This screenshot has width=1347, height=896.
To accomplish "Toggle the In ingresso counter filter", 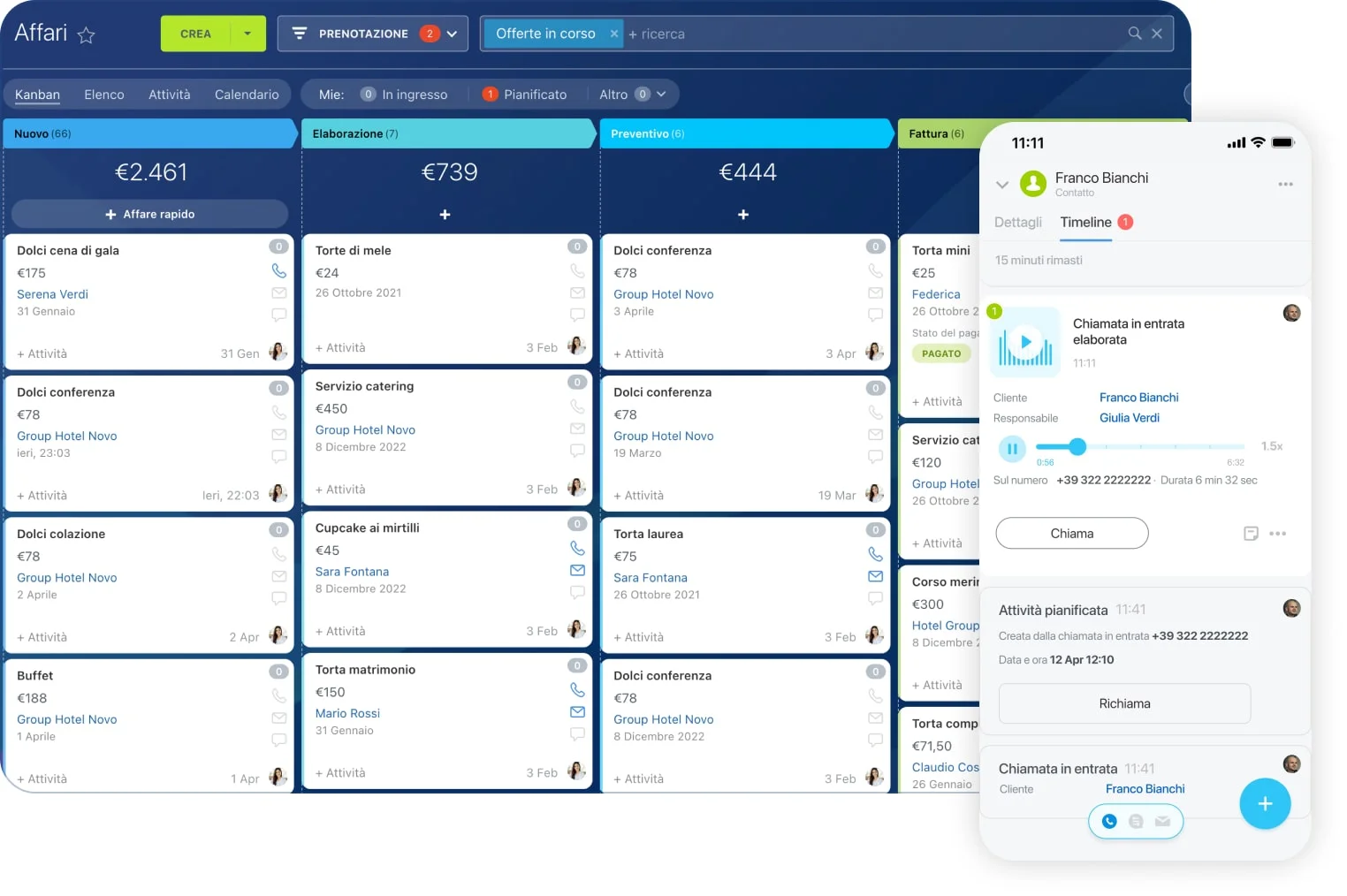I will coord(405,95).
